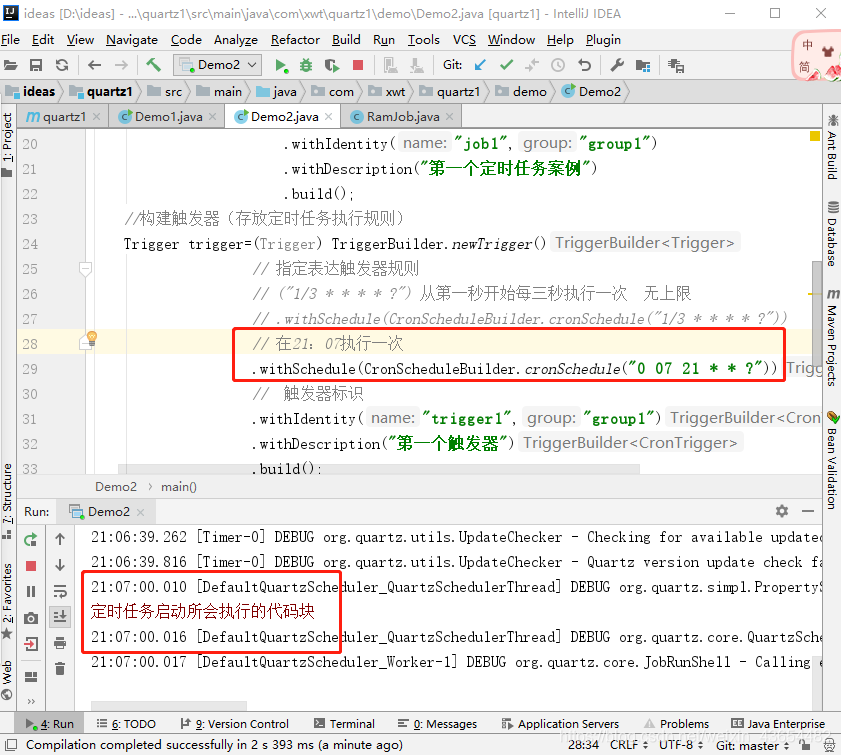This screenshot has width=841, height=755.
Task: Stop process in the Run panel
Action: tap(31, 566)
